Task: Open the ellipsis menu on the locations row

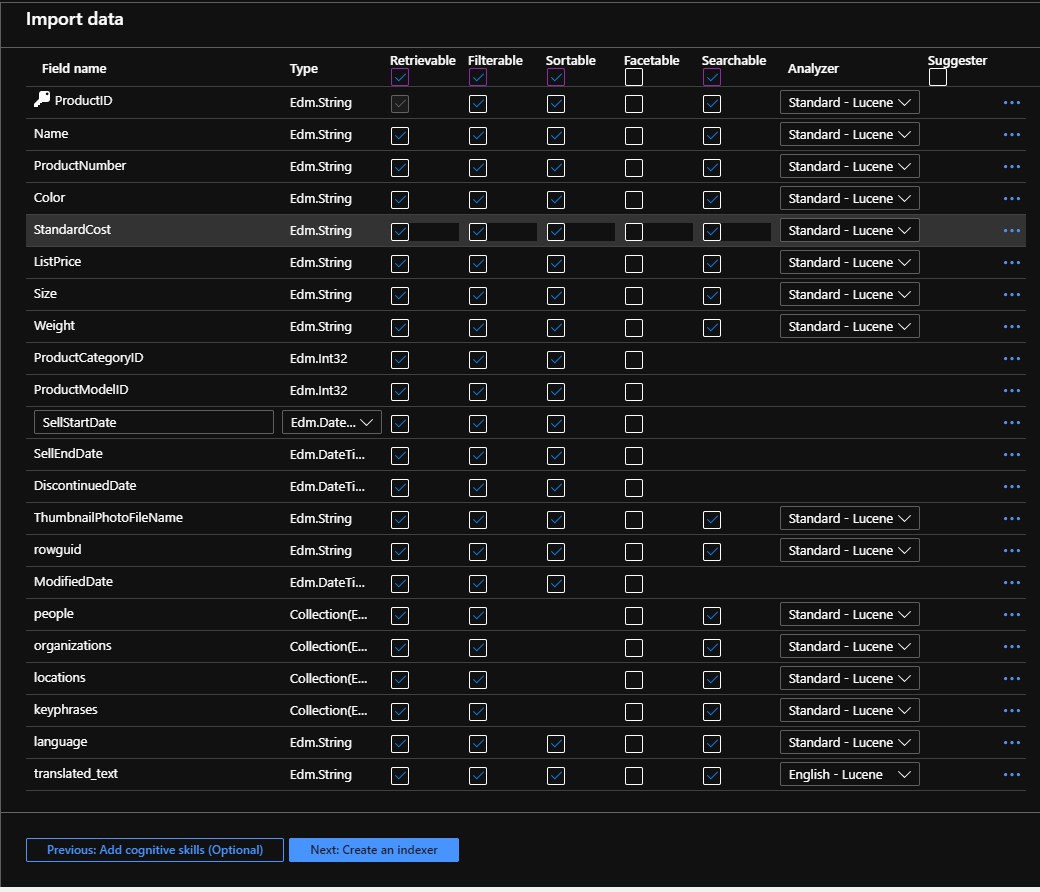Action: point(1011,678)
